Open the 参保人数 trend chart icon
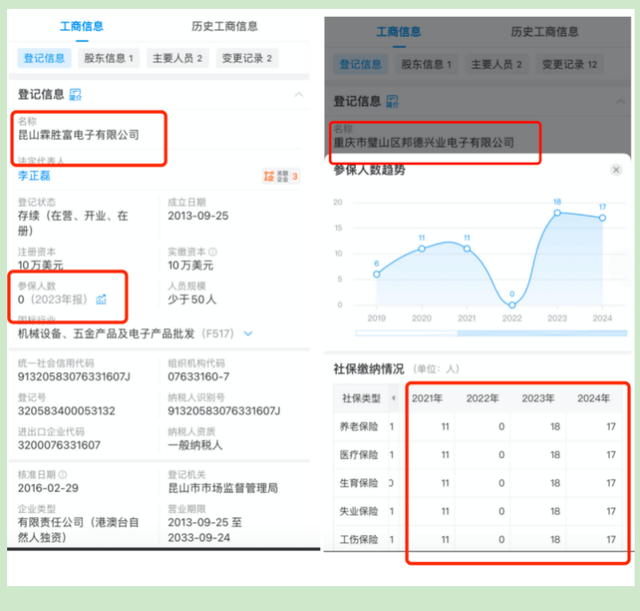640x611 pixels. (101, 299)
